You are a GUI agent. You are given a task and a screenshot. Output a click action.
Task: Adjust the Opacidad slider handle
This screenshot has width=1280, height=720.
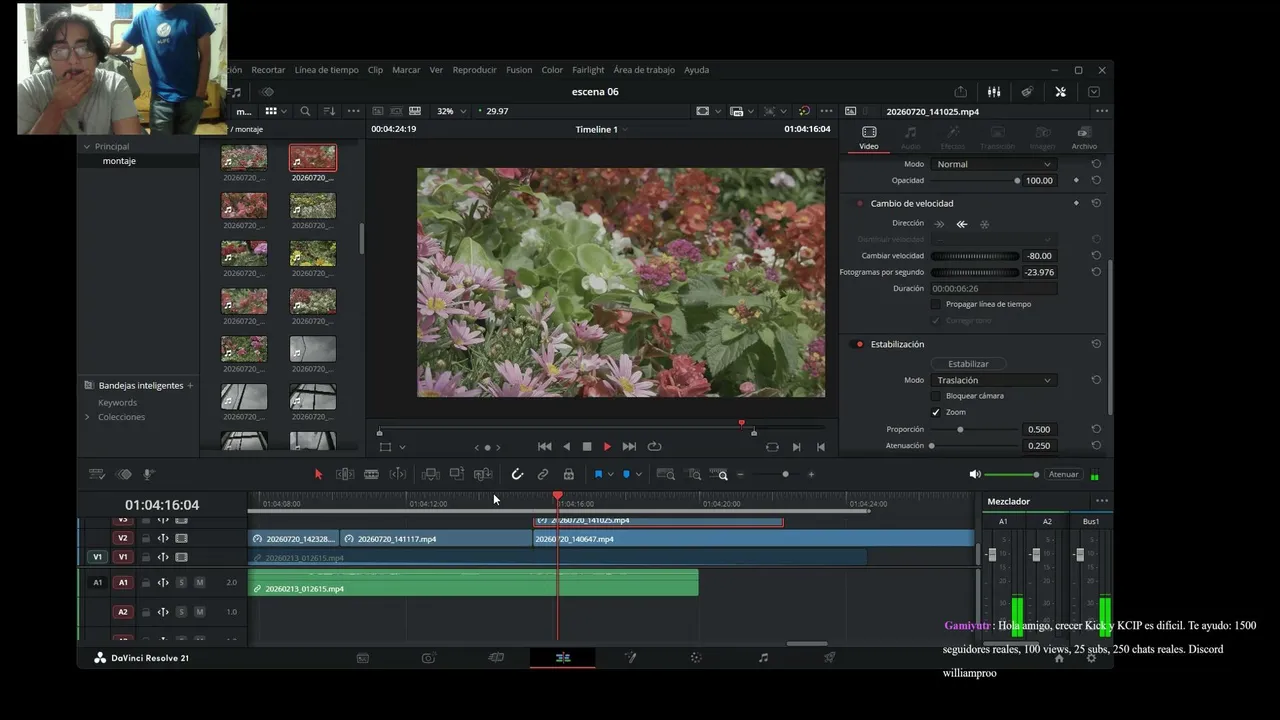[1017, 181]
